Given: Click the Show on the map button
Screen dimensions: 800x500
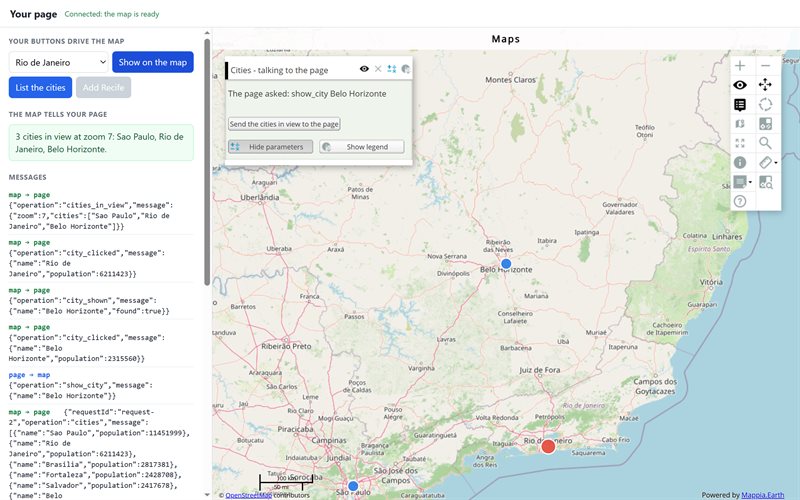Looking at the screenshot, I should 153,62.
